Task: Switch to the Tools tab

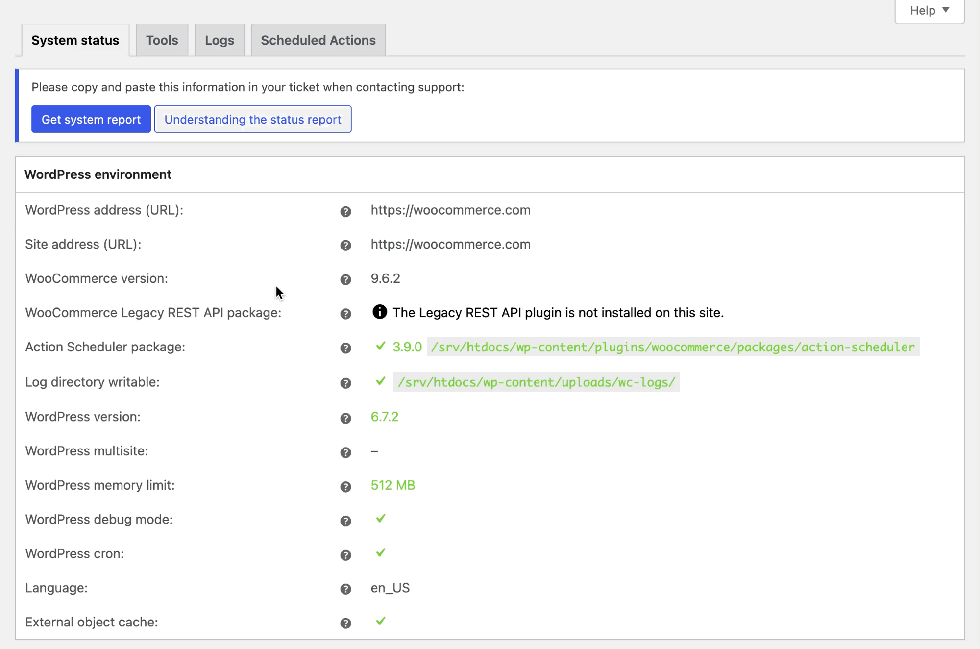Action: (161, 40)
